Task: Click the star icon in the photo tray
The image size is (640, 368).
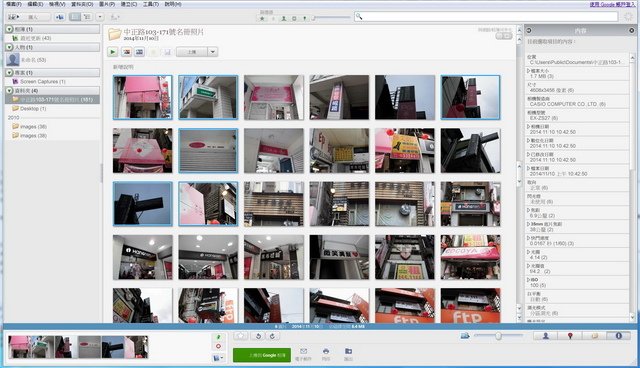Action: (241, 336)
